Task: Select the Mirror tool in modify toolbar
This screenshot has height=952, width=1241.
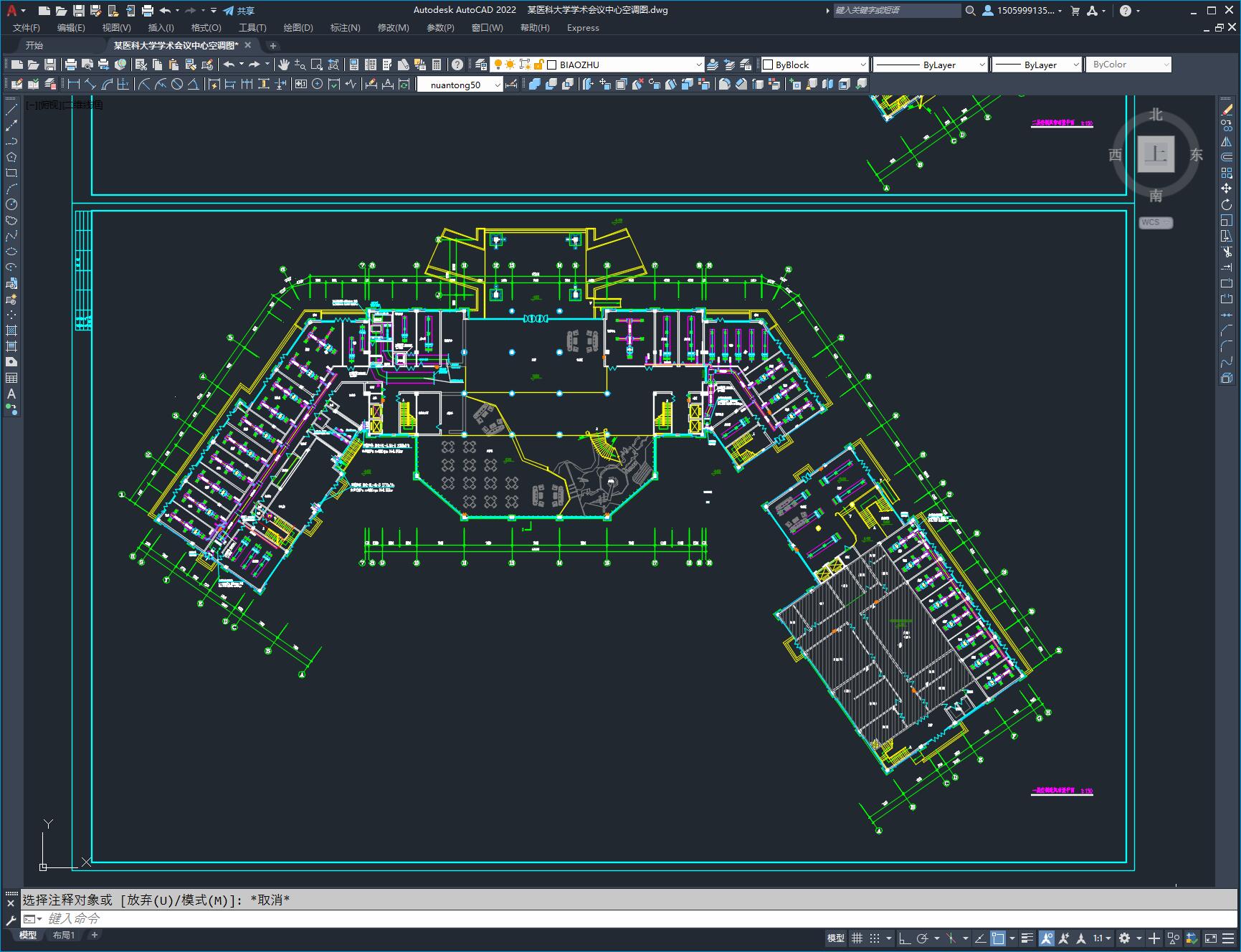Action: click(x=1227, y=142)
